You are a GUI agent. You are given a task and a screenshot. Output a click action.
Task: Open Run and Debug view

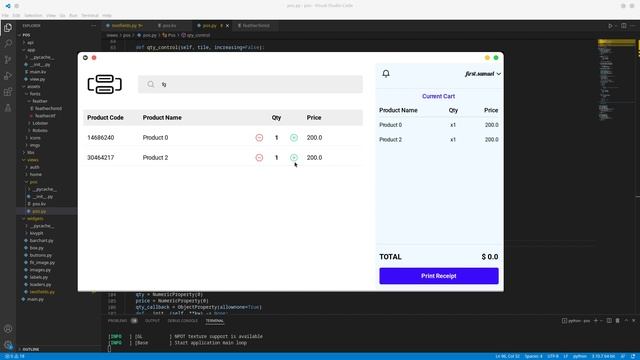point(8,76)
